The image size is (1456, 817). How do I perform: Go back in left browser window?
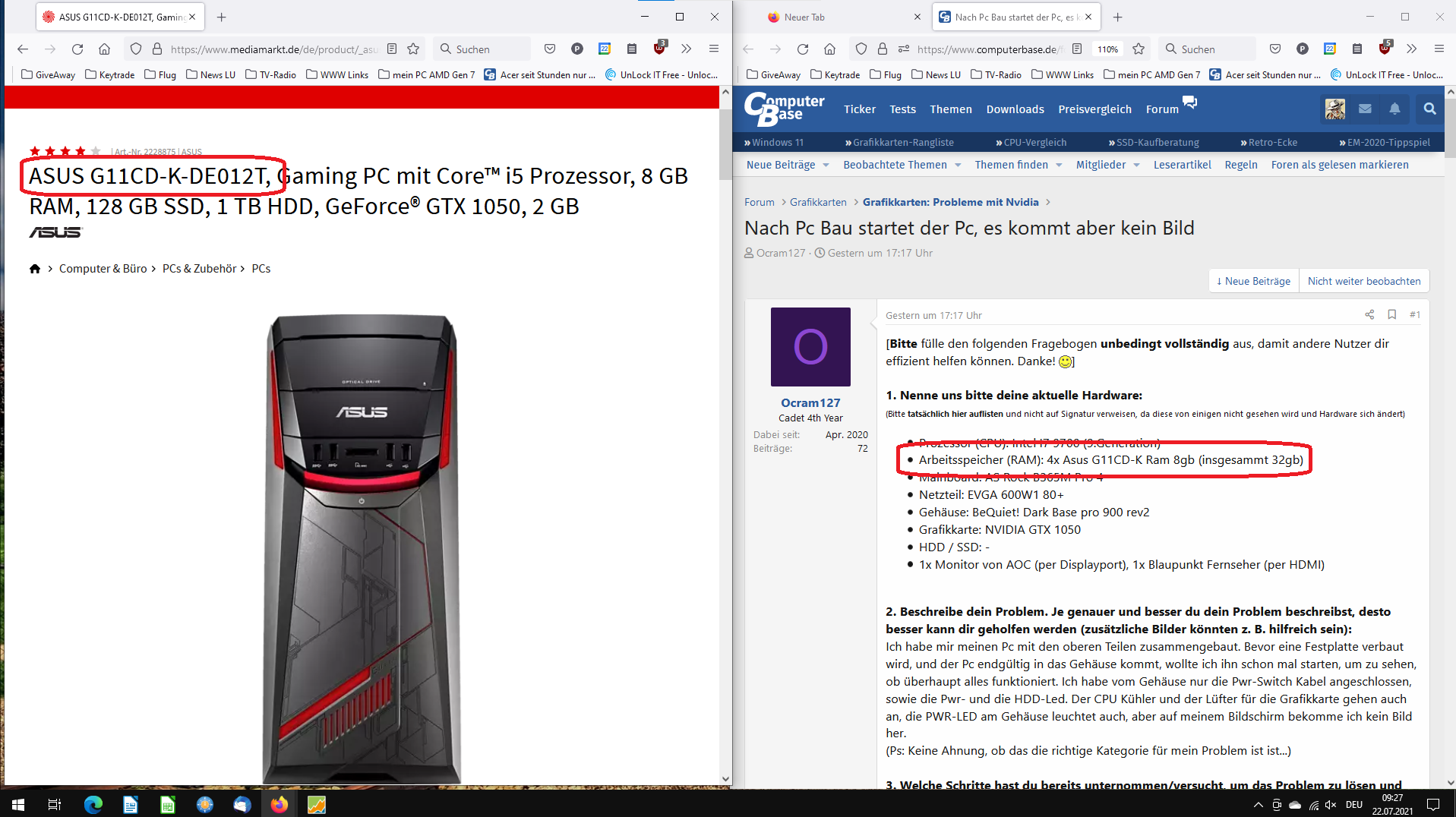[x=23, y=49]
